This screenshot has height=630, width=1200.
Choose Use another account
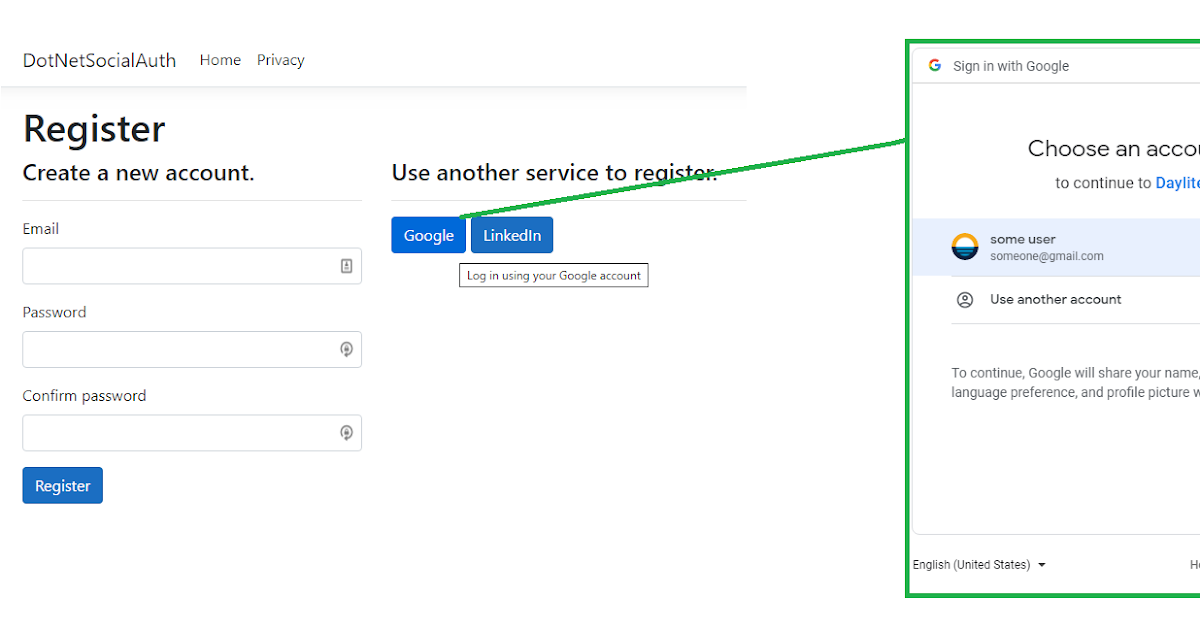[1055, 299]
